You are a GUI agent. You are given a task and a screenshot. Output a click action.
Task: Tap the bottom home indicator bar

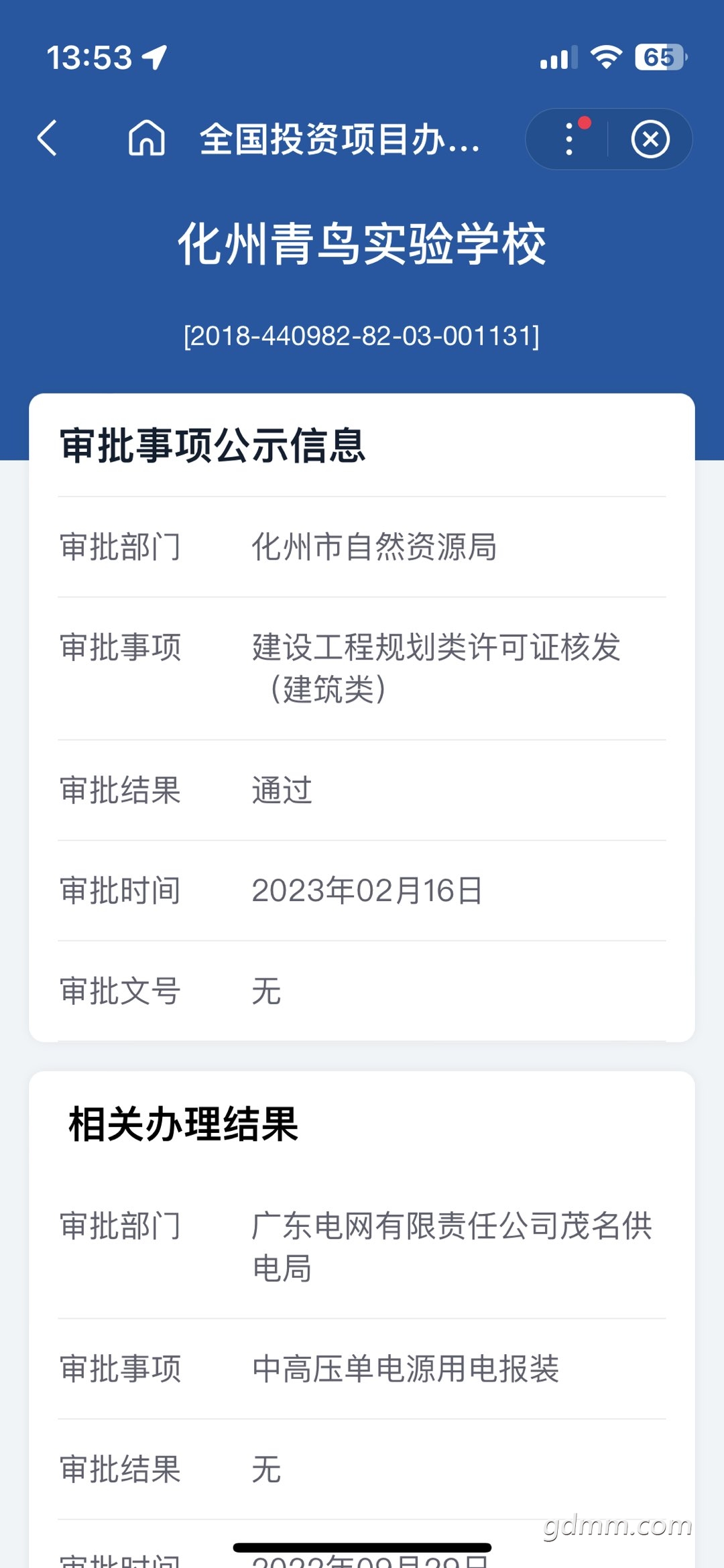(362, 1547)
